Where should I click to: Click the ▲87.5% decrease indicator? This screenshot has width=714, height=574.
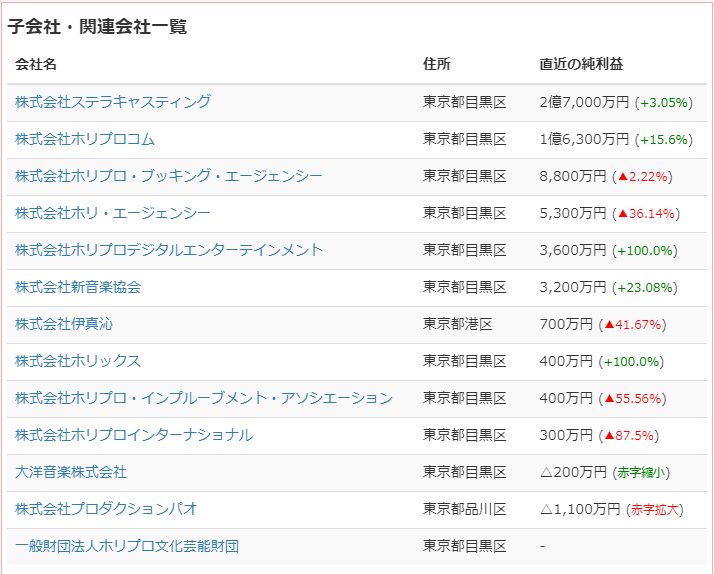[x=629, y=436]
